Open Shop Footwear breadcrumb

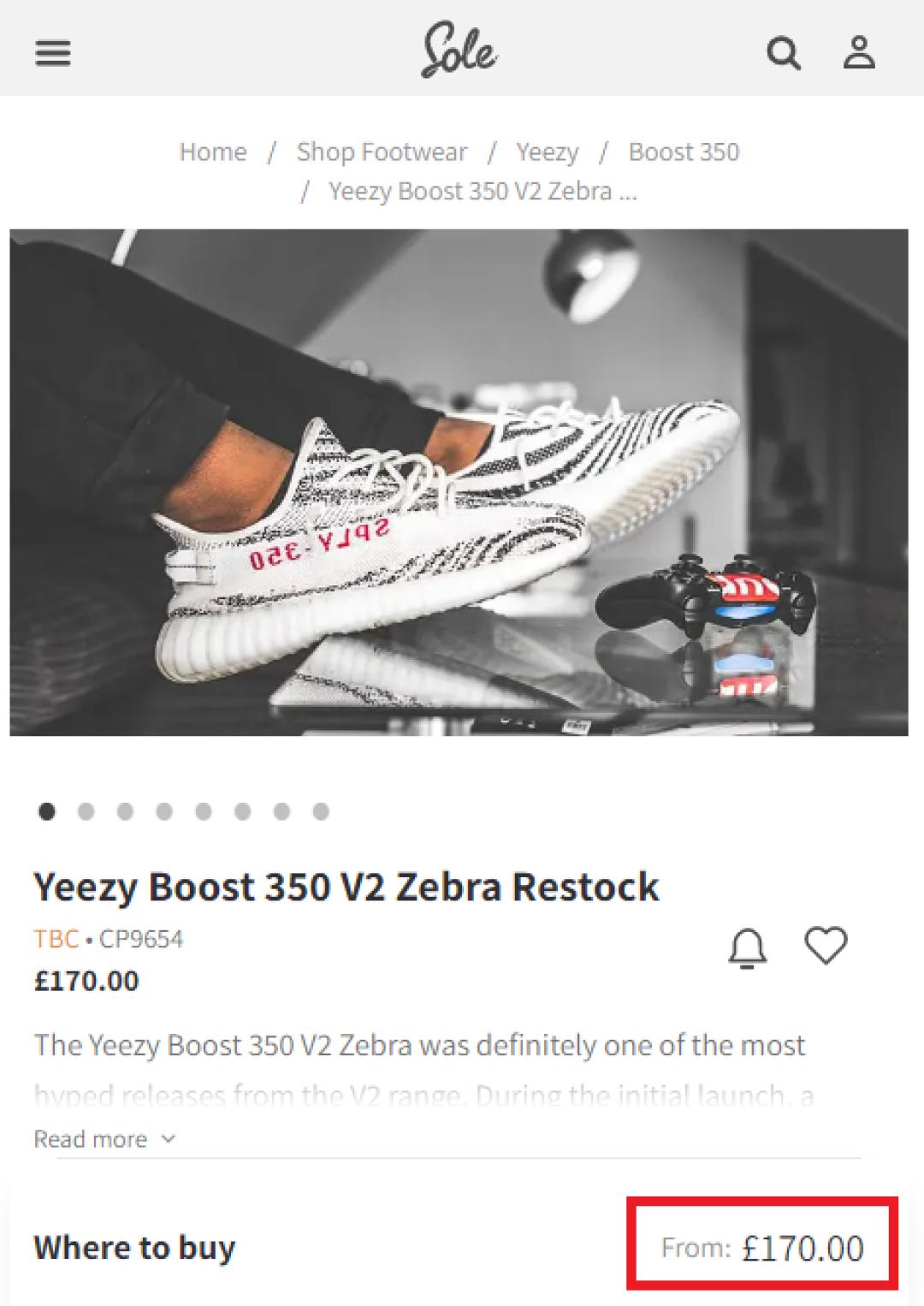[382, 151]
